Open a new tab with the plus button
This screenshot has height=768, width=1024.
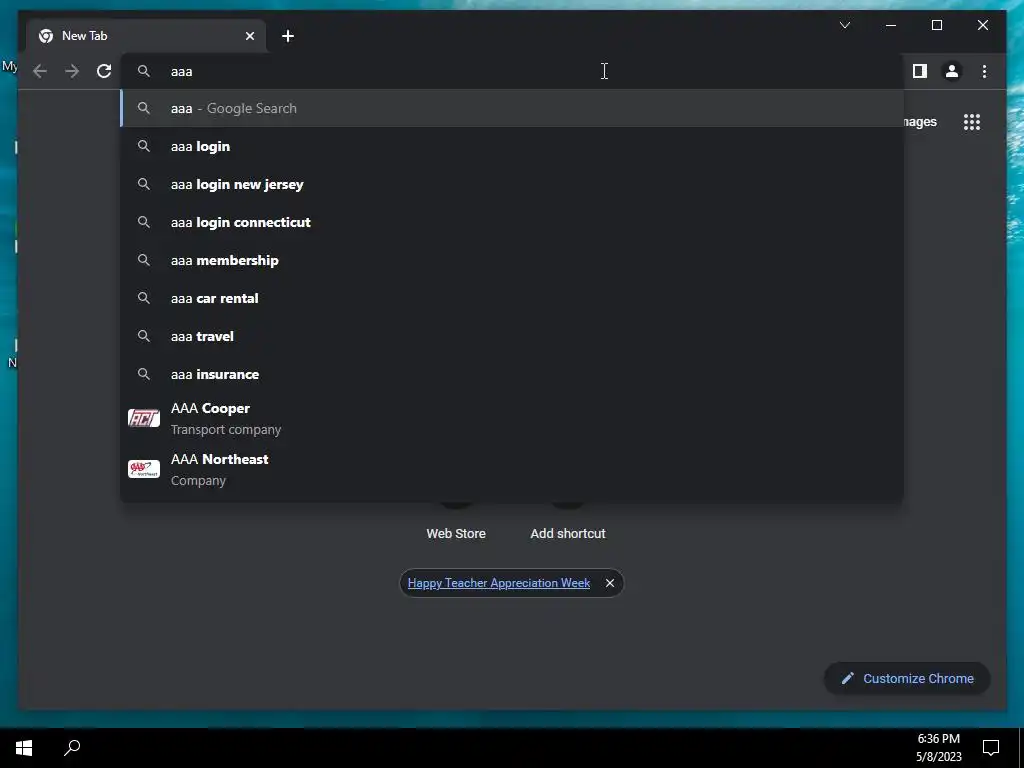pos(288,36)
